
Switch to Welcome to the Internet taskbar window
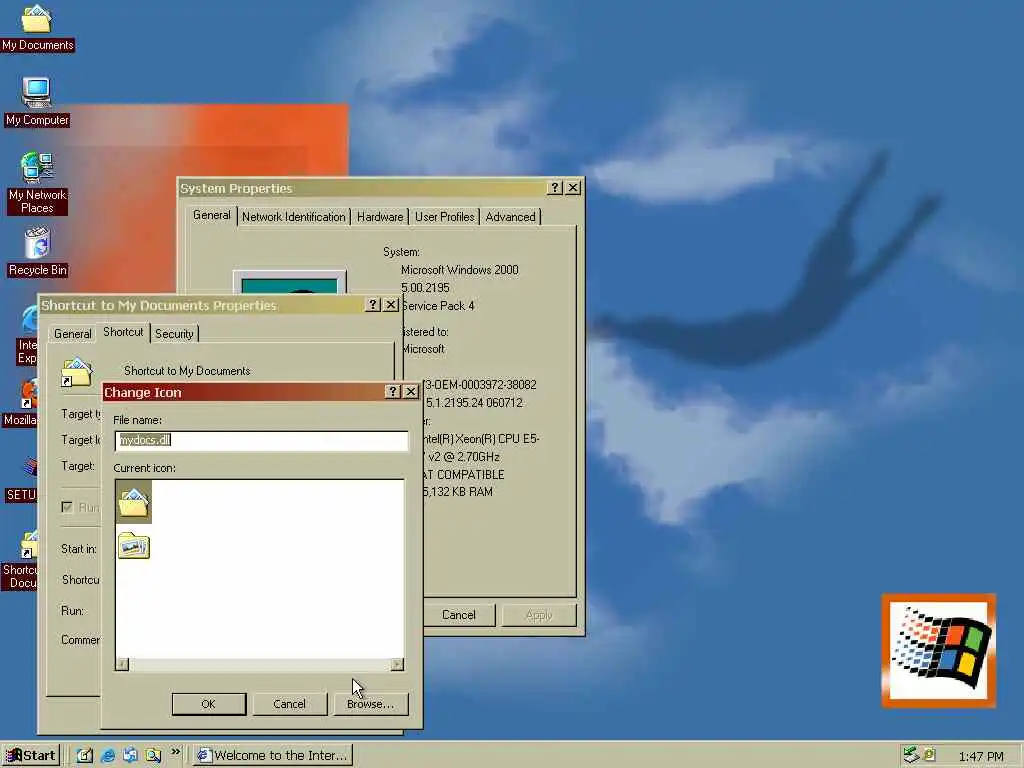pyautogui.click(x=273, y=756)
